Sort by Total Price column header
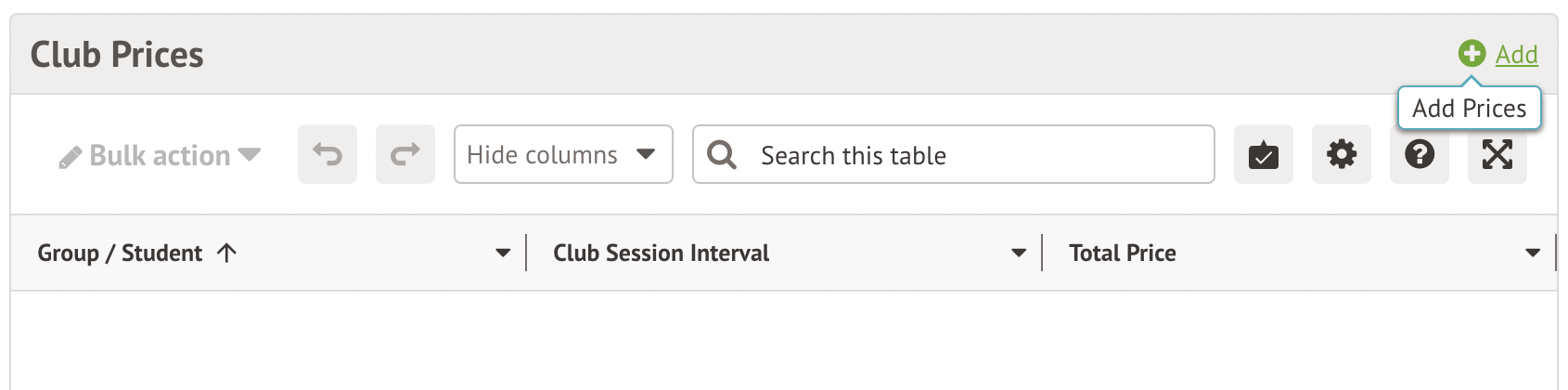 coord(1122,253)
